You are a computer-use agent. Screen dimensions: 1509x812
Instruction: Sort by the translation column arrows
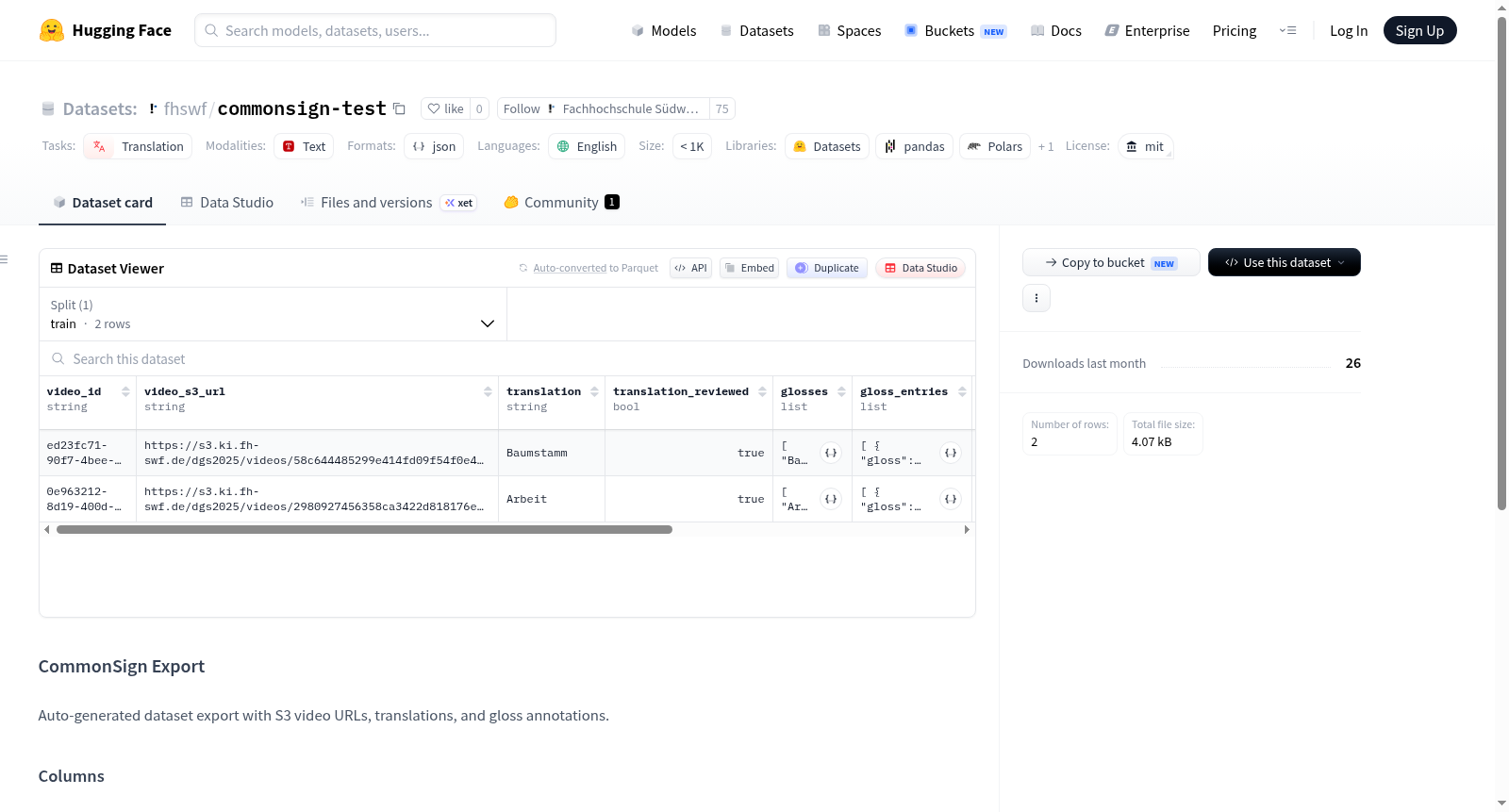pyautogui.click(x=594, y=391)
